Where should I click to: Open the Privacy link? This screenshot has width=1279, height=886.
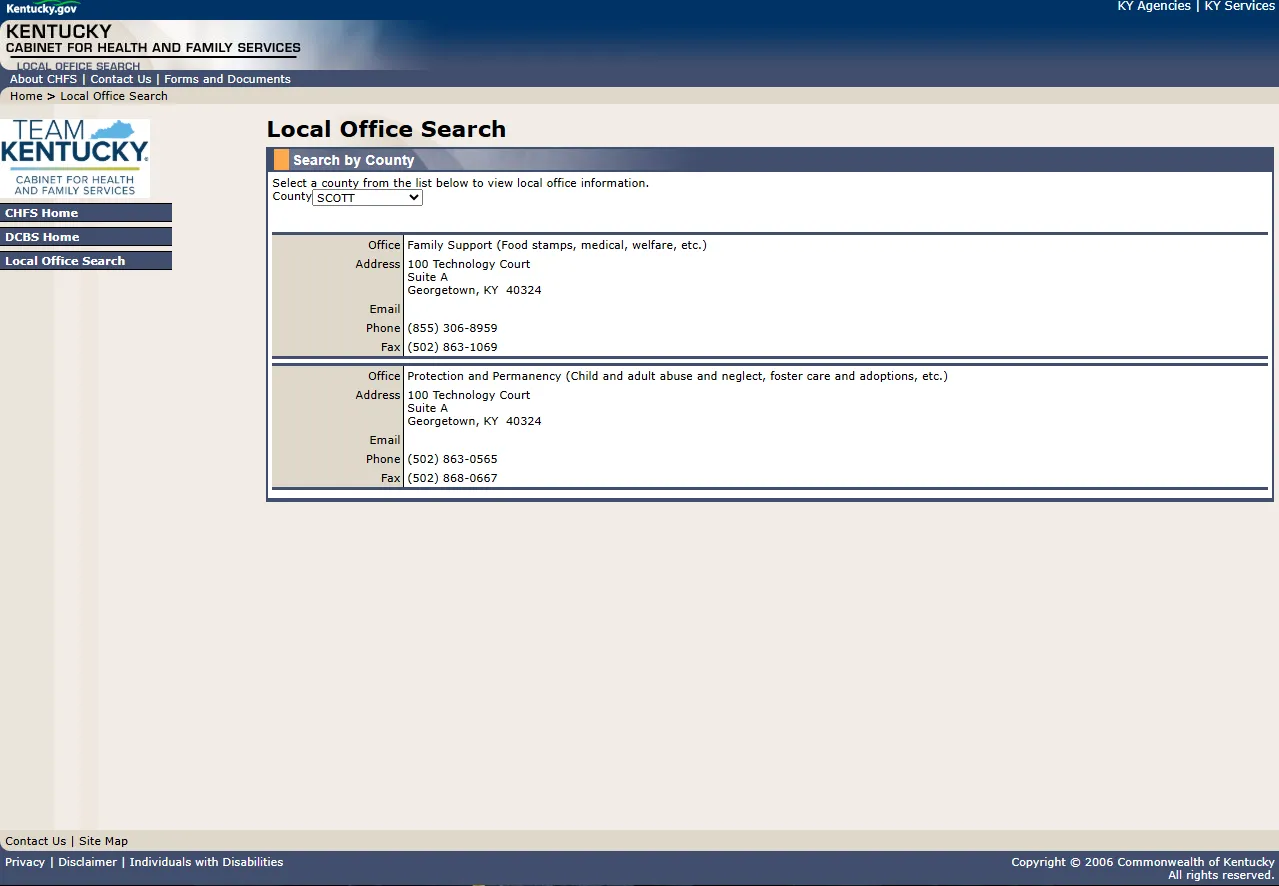(x=25, y=862)
